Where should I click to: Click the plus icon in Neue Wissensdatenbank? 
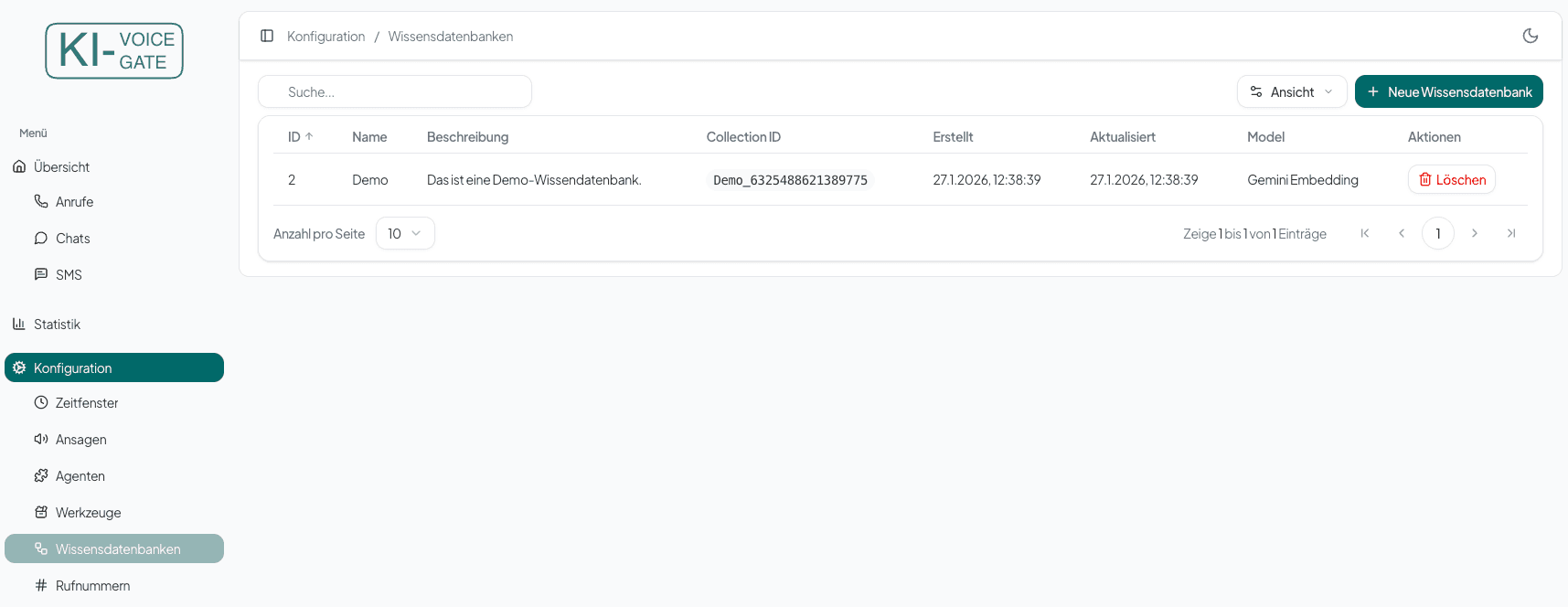click(x=1372, y=91)
